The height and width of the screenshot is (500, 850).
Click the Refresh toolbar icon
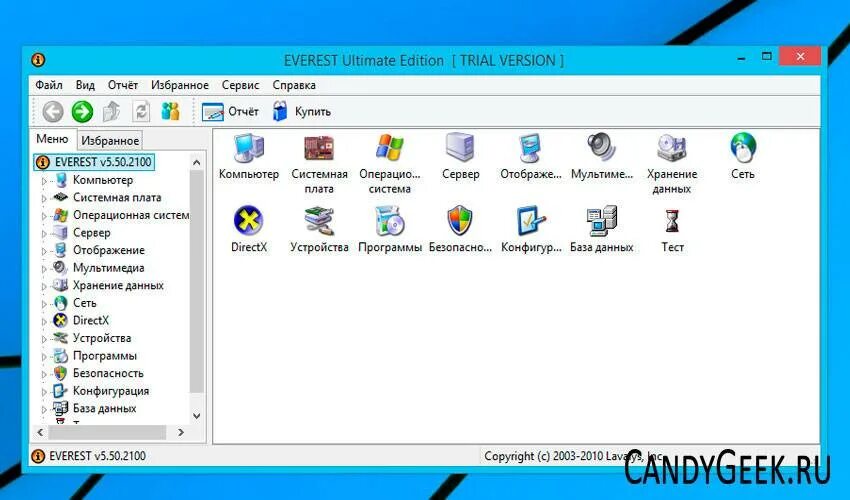tap(141, 112)
